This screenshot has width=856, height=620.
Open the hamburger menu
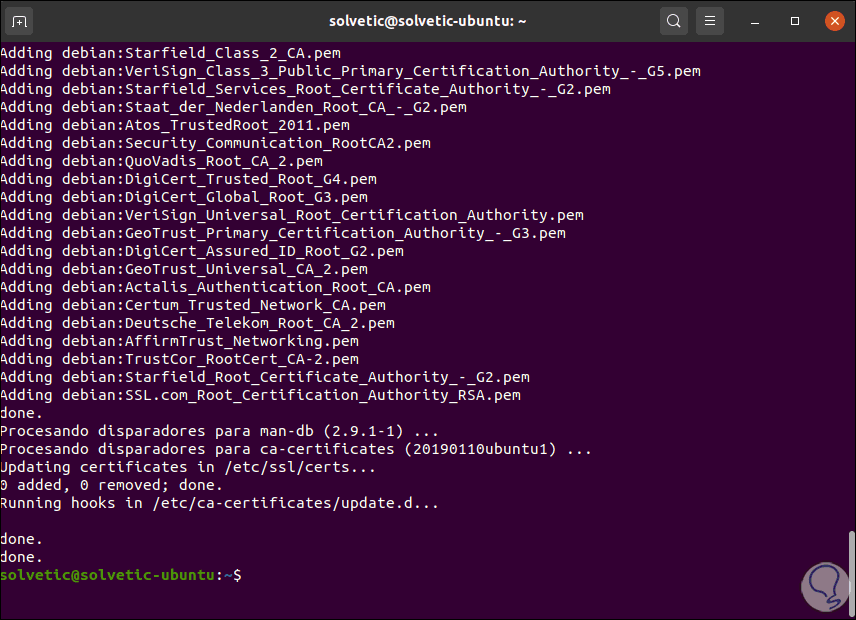pos(709,20)
